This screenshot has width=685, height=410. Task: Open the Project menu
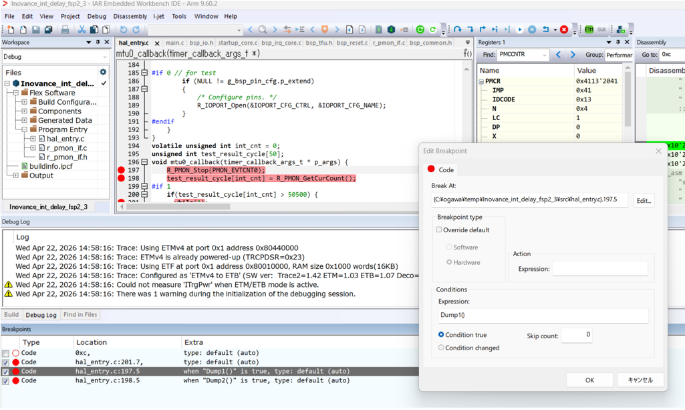coord(70,16)
